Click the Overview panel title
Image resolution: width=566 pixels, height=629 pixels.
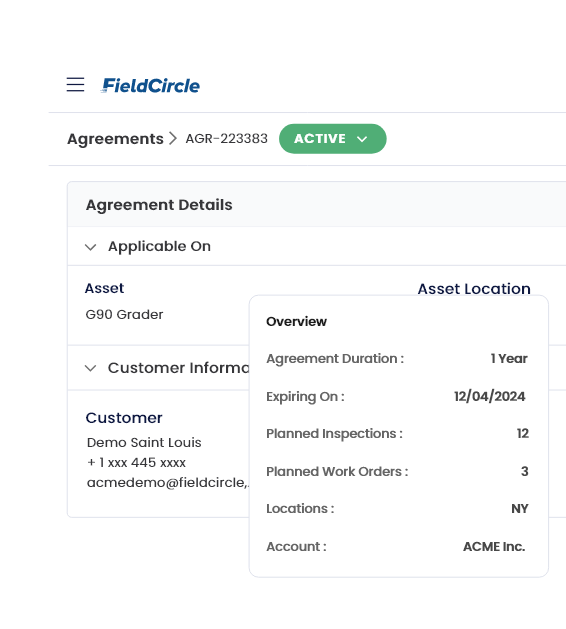pyautogui.click(x=296, y=321)
